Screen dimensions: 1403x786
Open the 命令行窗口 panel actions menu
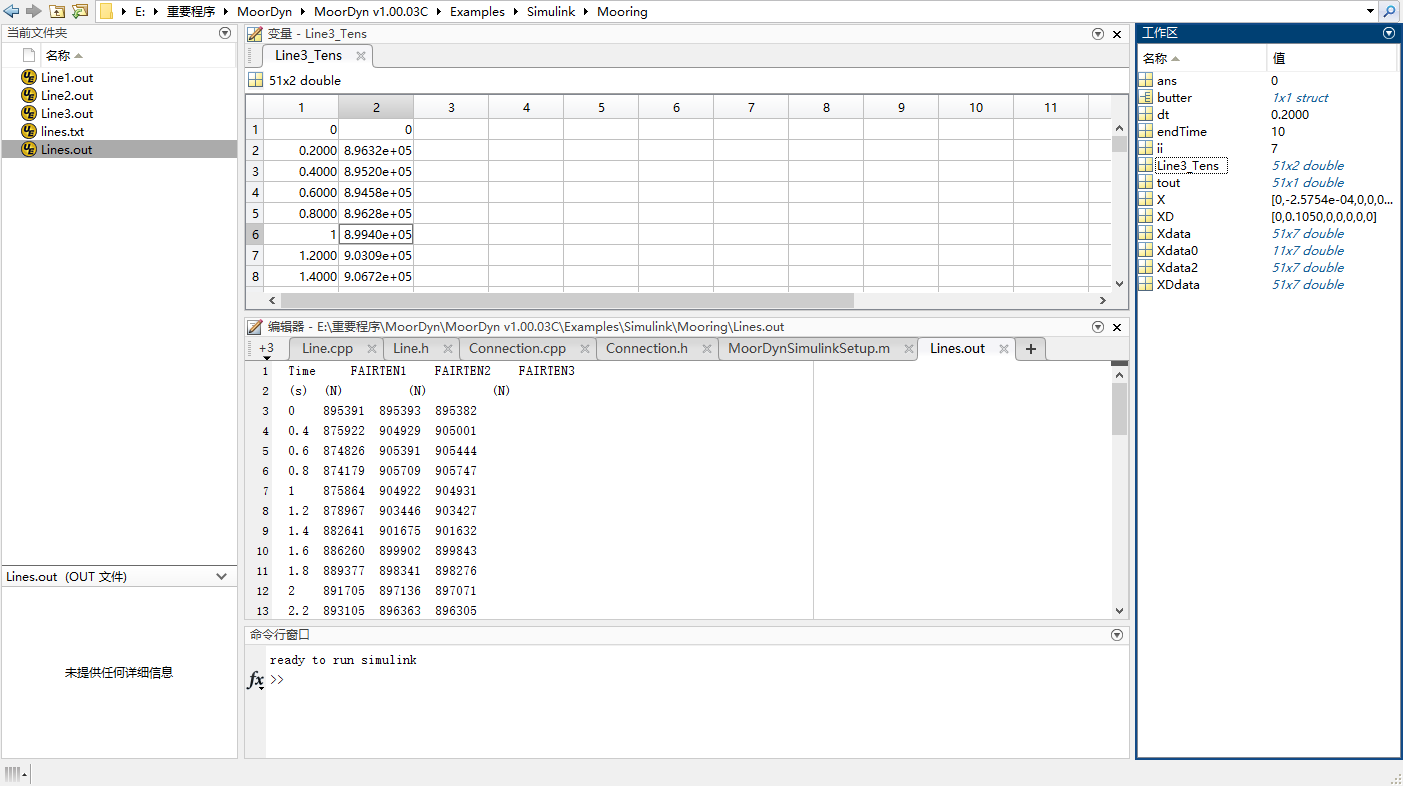(x=1116, y=634)
